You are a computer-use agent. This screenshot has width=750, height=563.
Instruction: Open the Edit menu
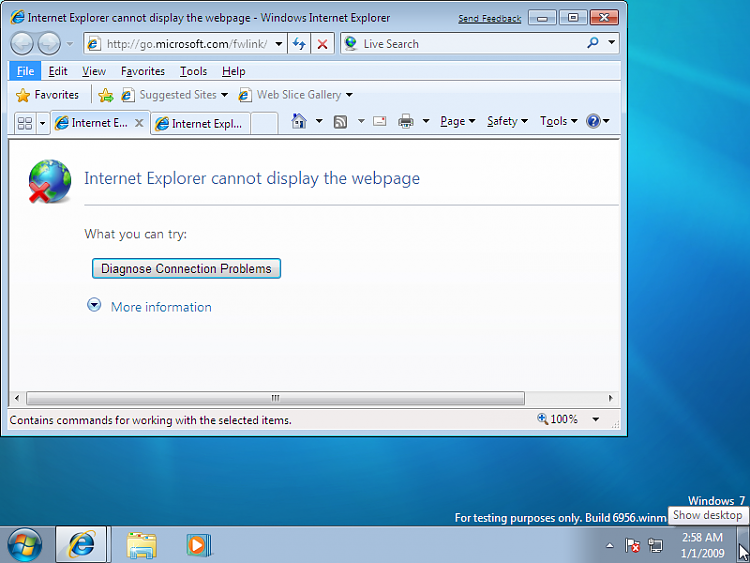(58, 71)
